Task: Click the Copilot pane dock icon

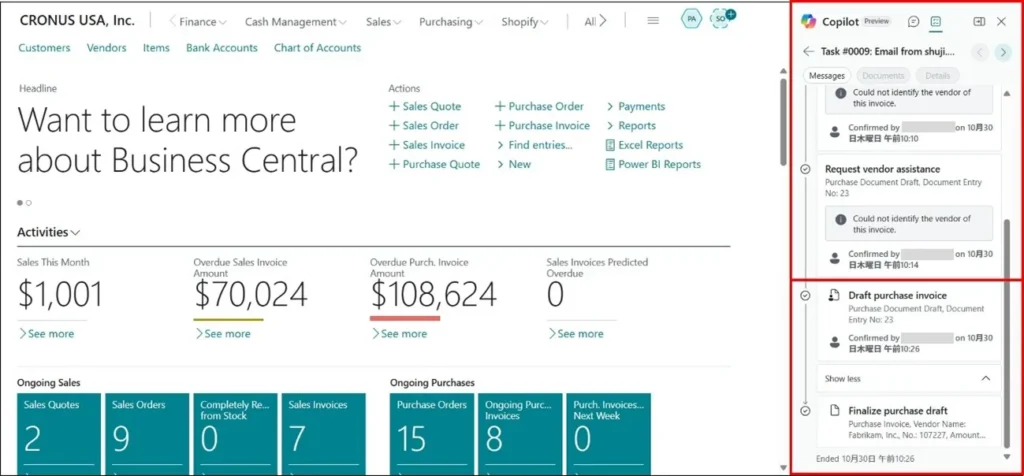Action: pos(979,21)
